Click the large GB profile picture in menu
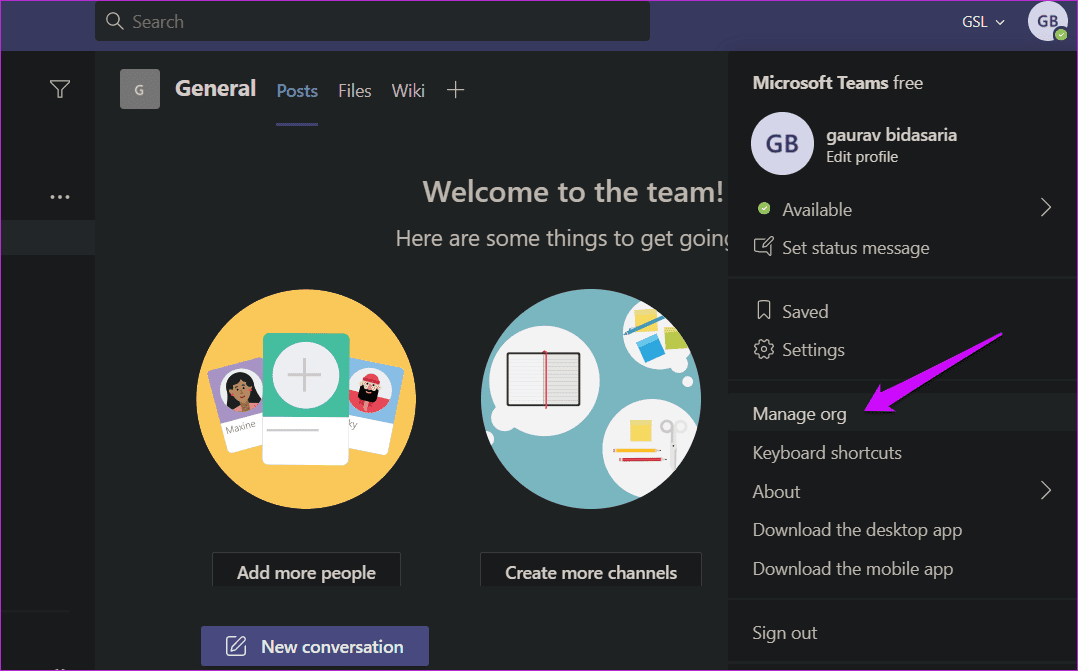This screenshot has width=1078, height=671. (782, 144)
